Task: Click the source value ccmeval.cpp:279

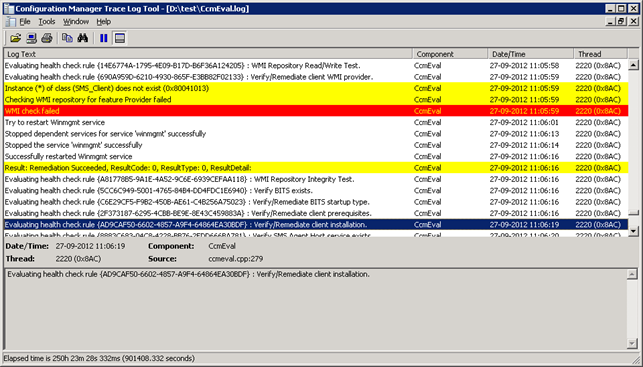Action: pos(235,259)
